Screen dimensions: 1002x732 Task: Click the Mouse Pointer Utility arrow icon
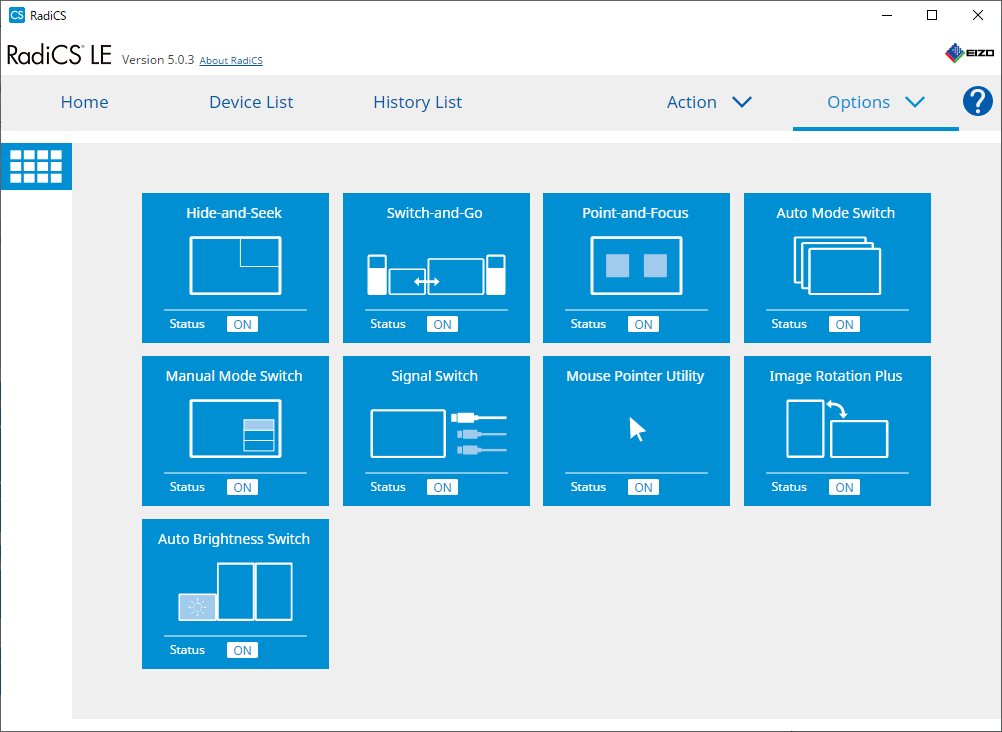click(x=637, y=429)
